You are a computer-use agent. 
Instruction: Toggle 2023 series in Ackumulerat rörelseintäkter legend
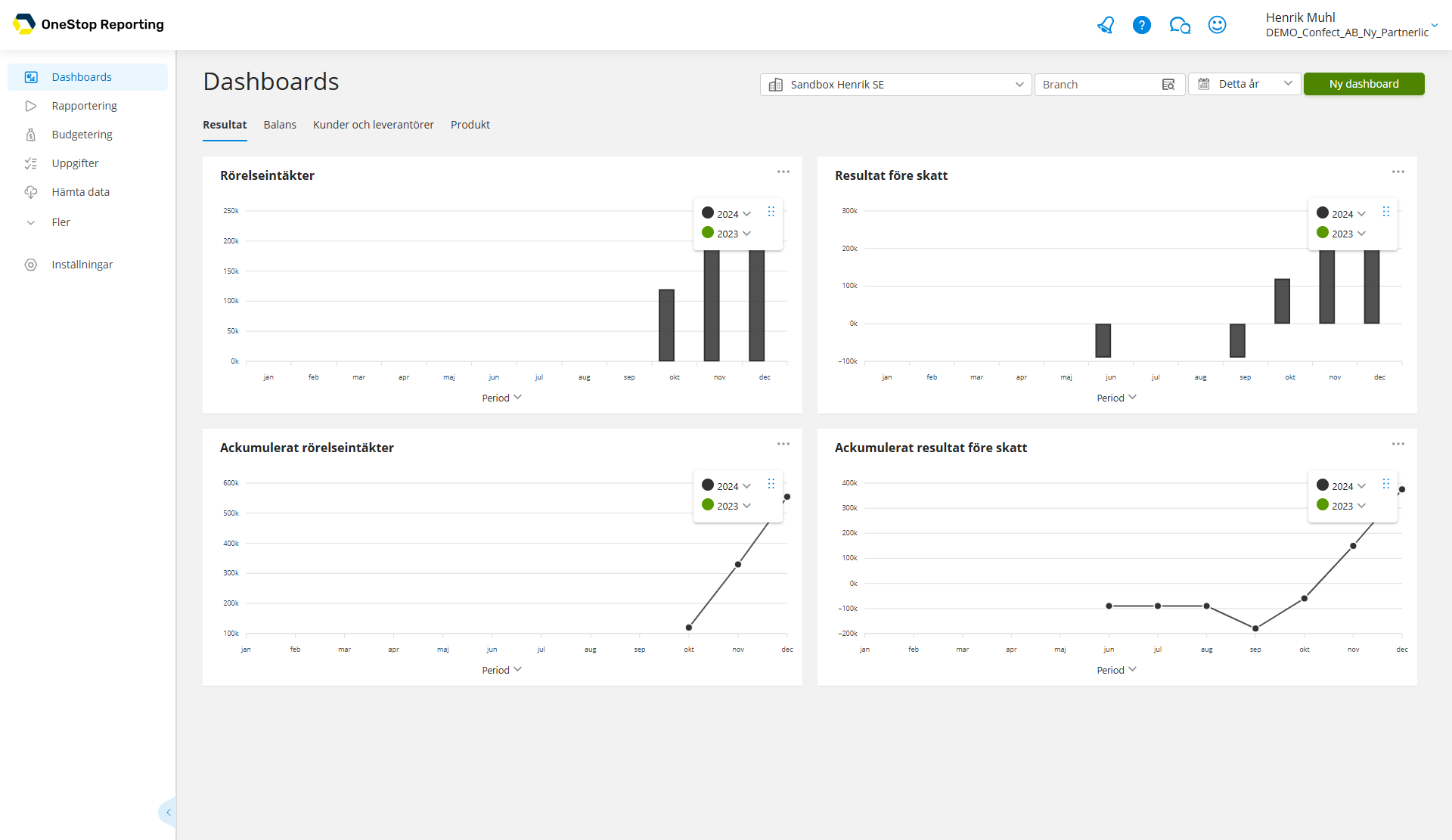coord(728,506)
